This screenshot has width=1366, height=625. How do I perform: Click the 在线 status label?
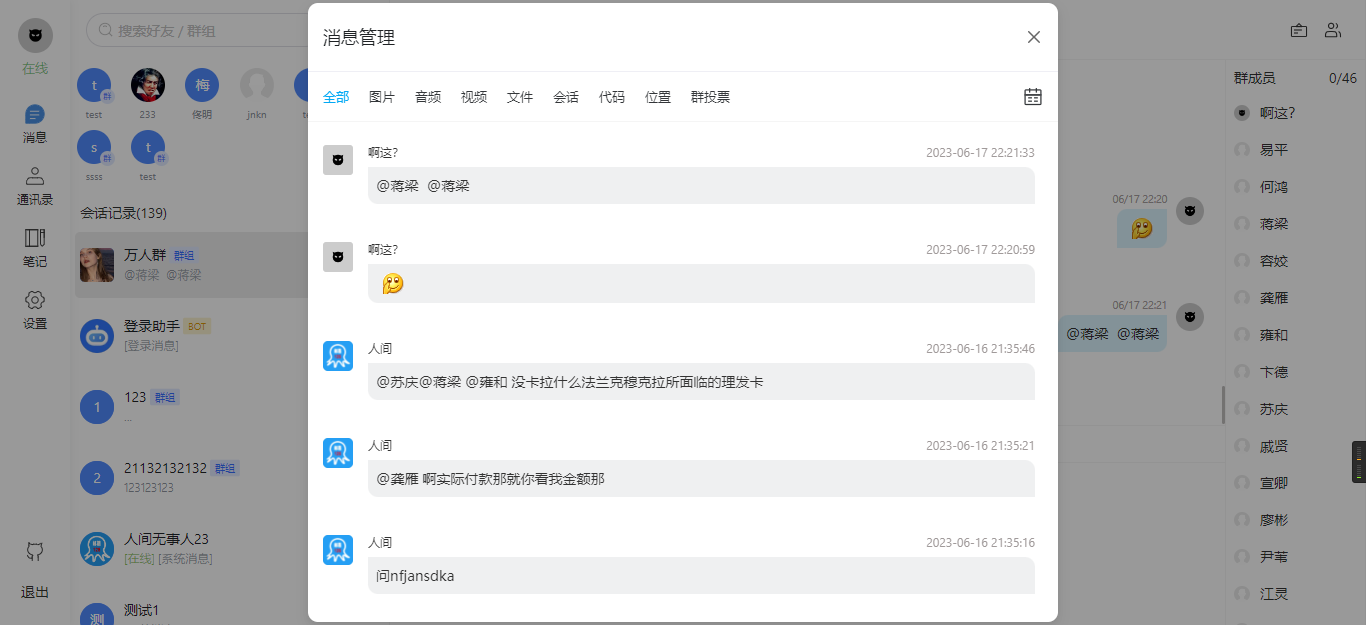35,69
